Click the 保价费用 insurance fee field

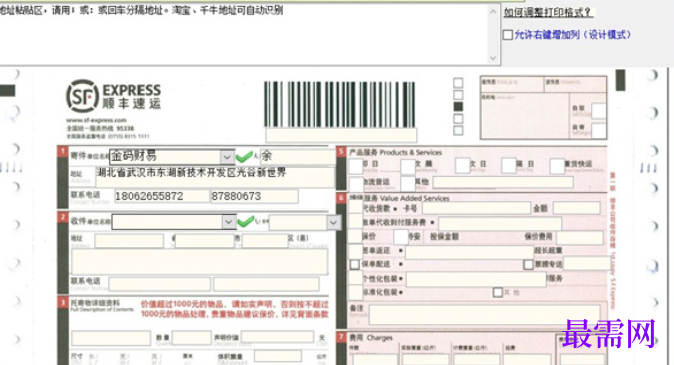[579, 237]
